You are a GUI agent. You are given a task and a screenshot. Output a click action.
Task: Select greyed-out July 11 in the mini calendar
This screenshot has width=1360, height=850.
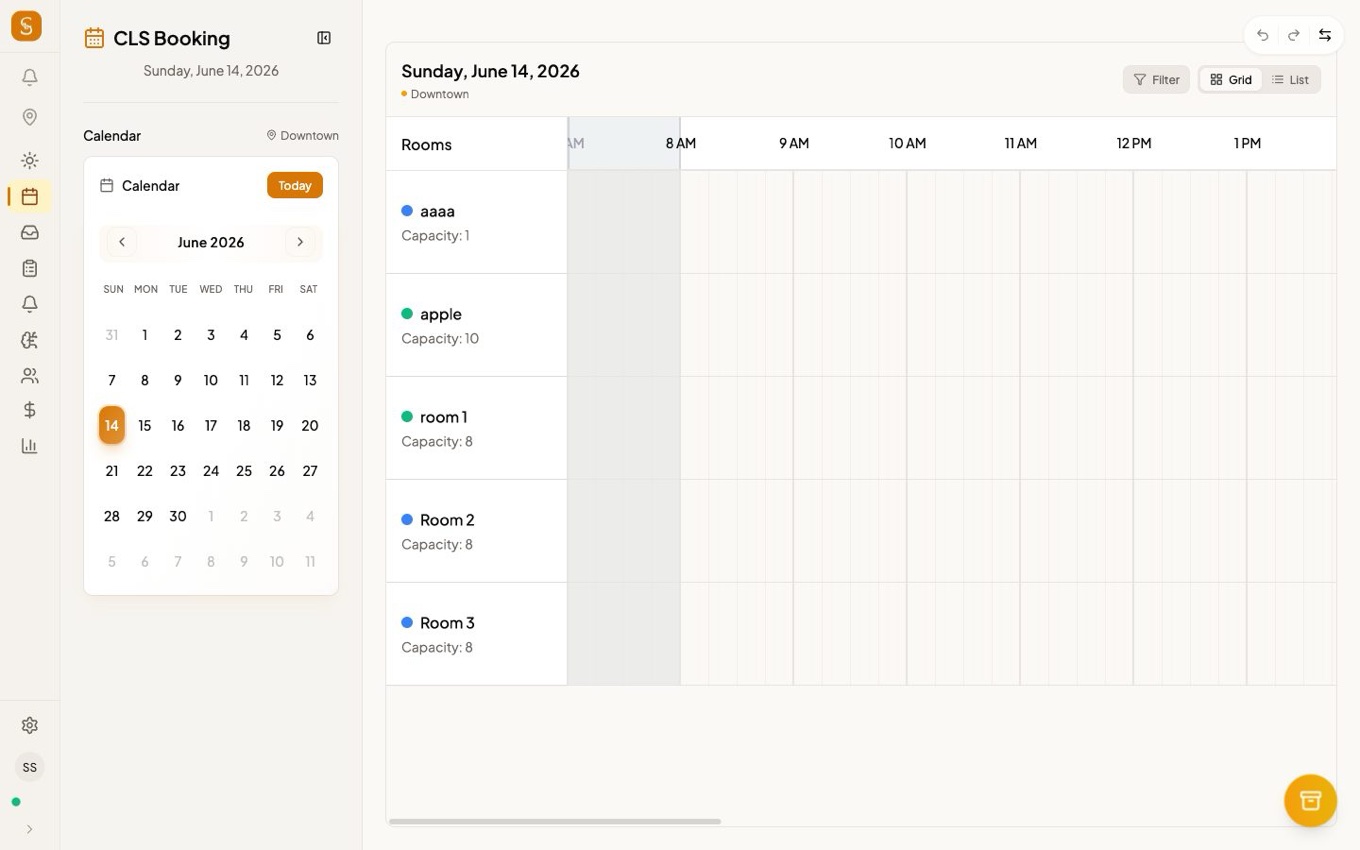(x=310, y=562)
